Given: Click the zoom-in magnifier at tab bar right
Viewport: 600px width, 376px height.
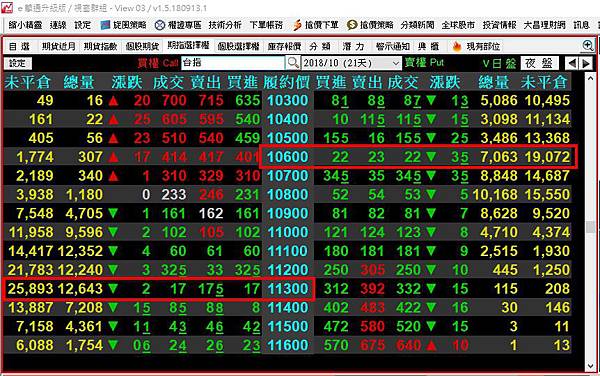Looking at the screenshot, I should tap(587, 46).
